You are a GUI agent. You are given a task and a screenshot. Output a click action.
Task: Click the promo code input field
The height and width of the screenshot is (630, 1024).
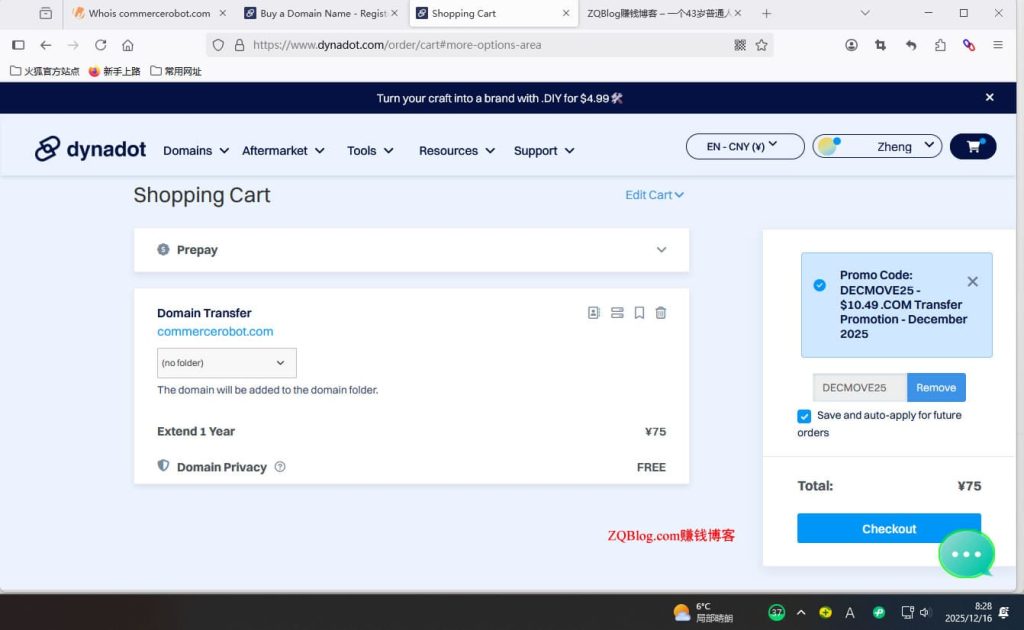tap(859, 388)
